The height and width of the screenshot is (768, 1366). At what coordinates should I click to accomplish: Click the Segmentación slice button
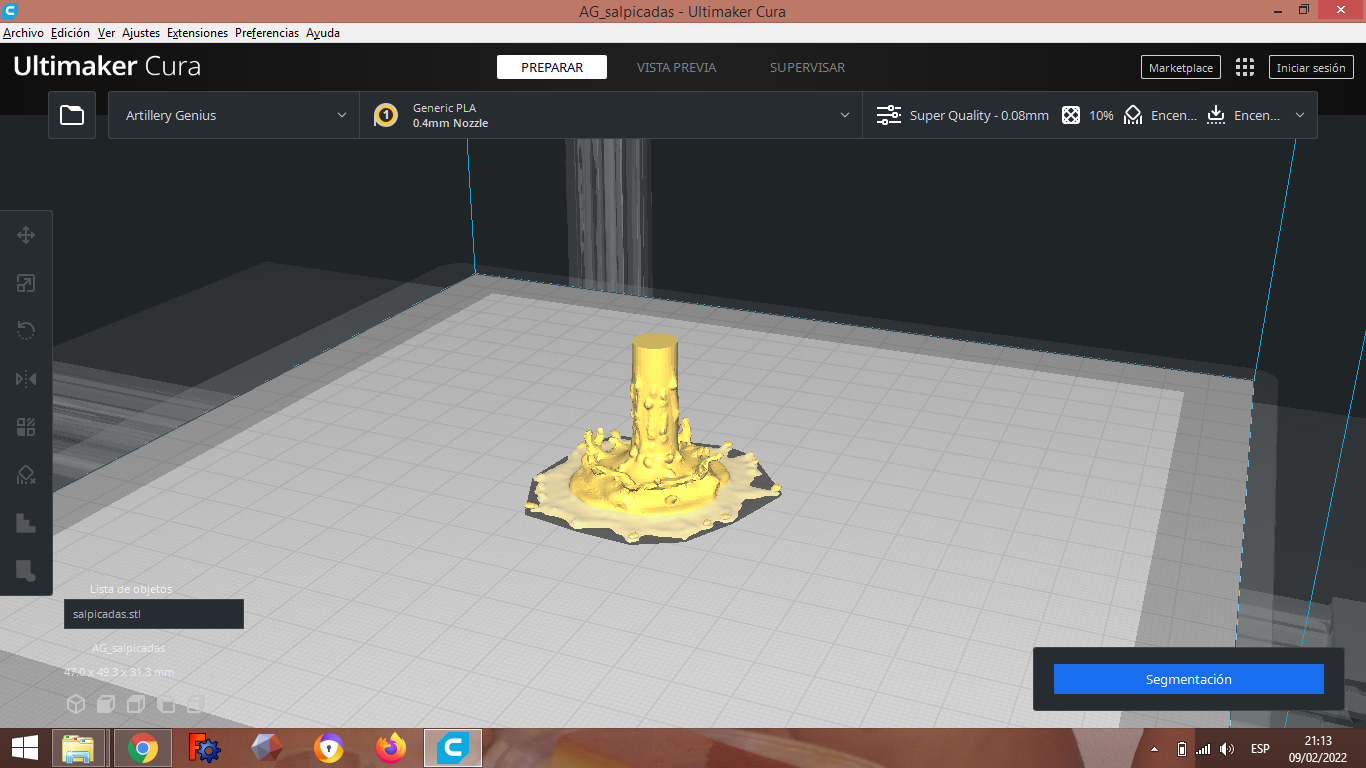pos(1189,679)
